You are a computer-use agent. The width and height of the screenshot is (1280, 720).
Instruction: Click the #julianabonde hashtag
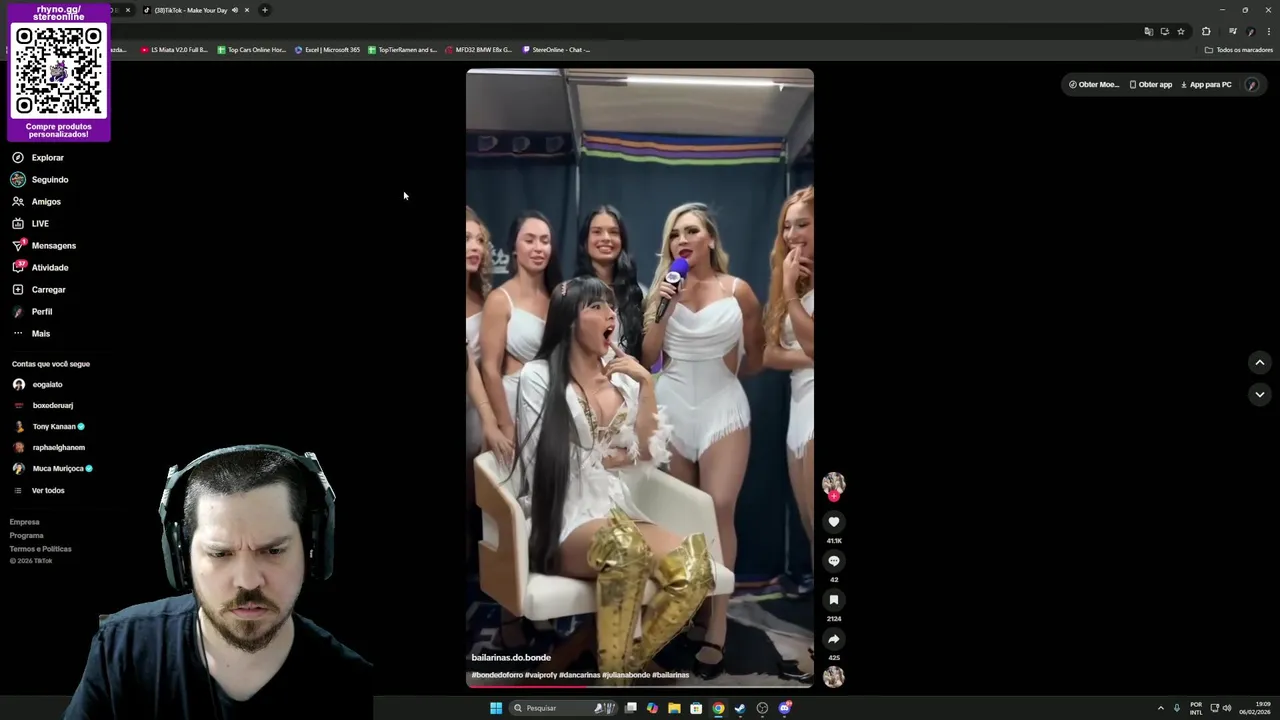click(x=626, y=675)
